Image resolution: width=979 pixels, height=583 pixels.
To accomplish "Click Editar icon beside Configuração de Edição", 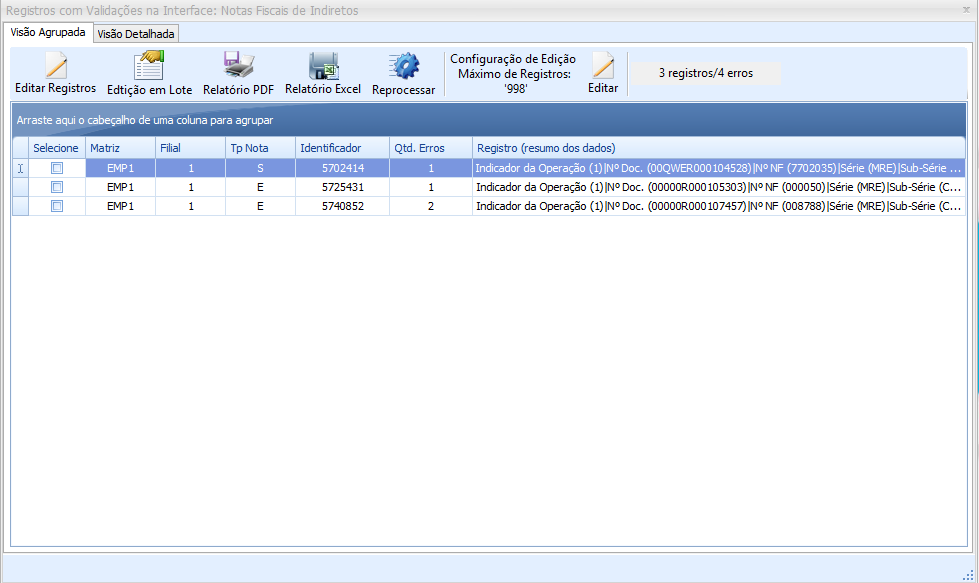I will click(x=603, y=67).
